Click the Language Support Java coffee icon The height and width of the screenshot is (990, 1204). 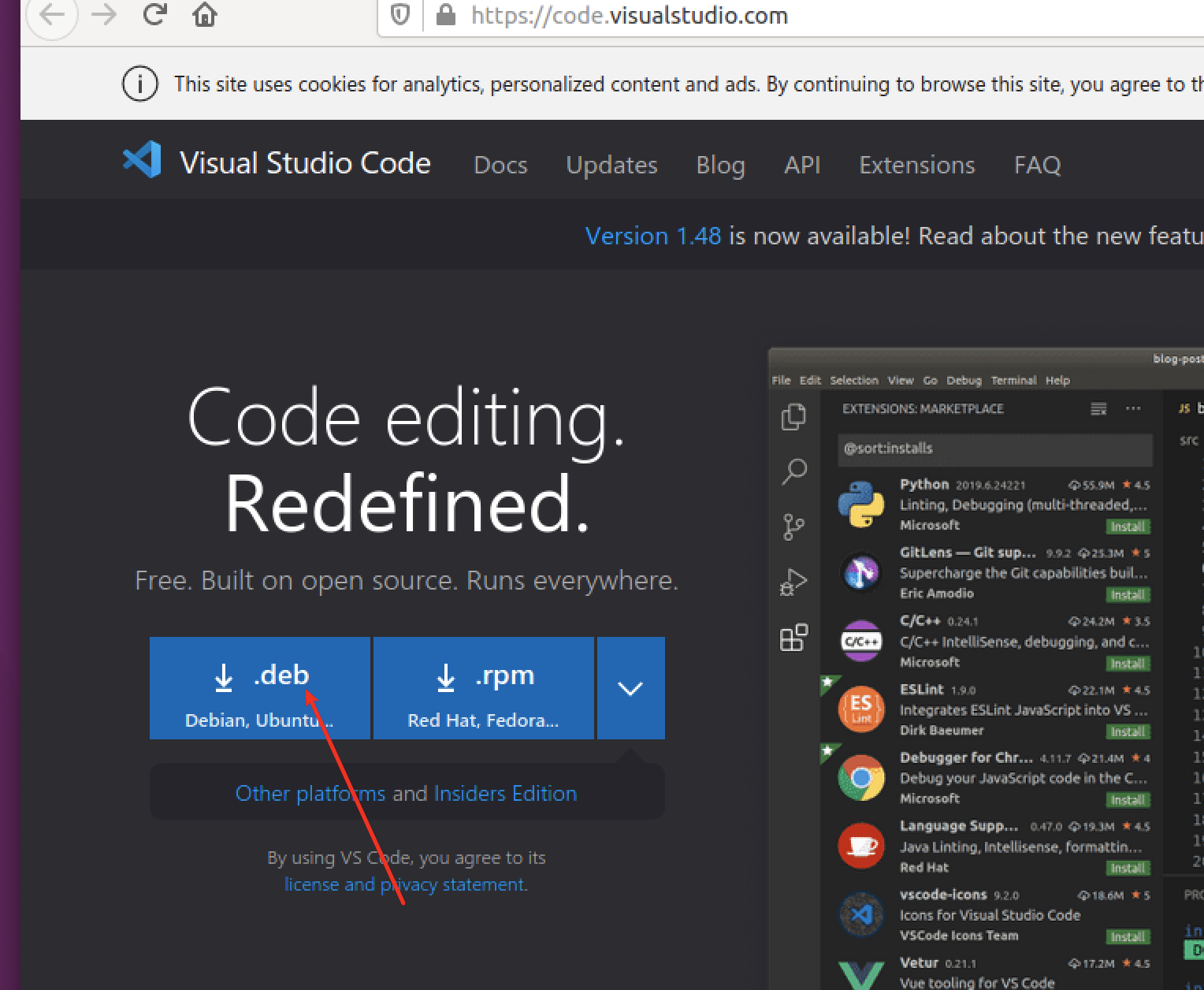tap(861, 846)
